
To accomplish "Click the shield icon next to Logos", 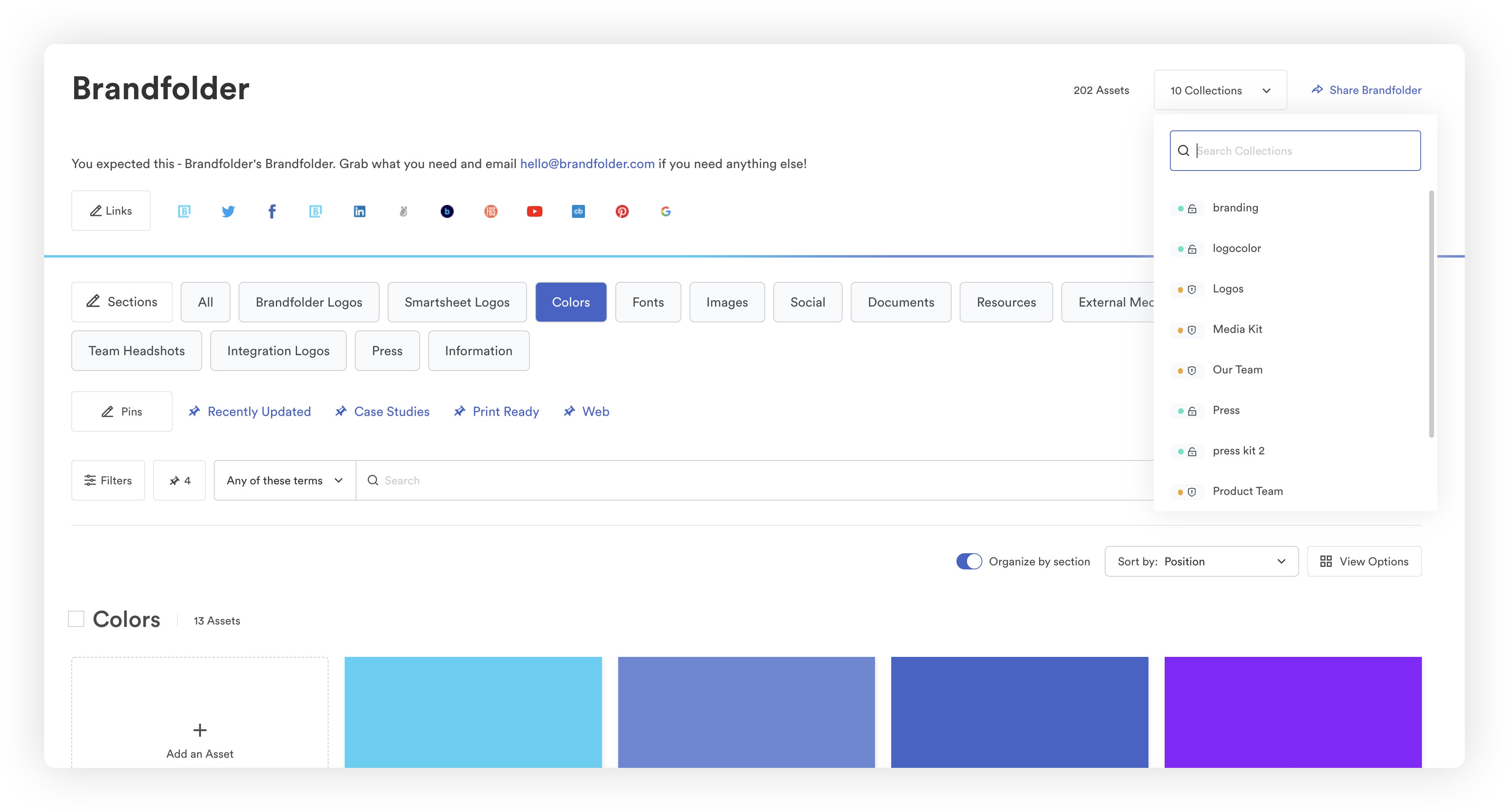I will point(1191,289).
